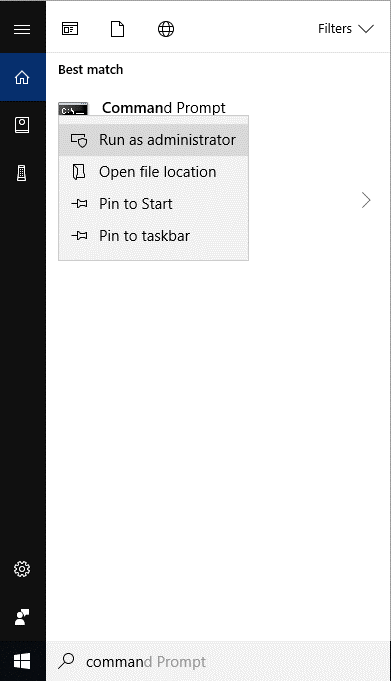Click the magnifier icon in the search box
391x681 pixels.
click(x=66, y=661)
